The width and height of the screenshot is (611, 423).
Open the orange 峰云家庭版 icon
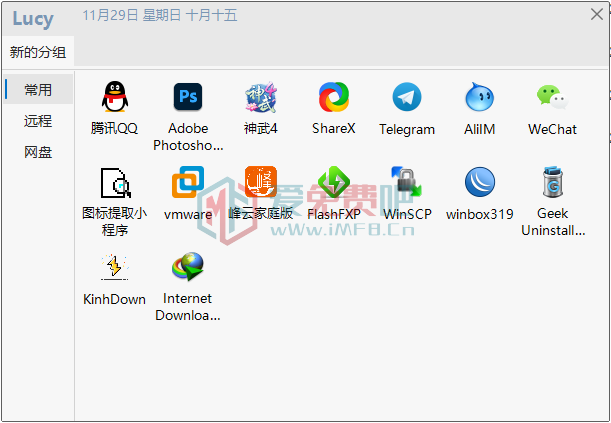(261, 182)
